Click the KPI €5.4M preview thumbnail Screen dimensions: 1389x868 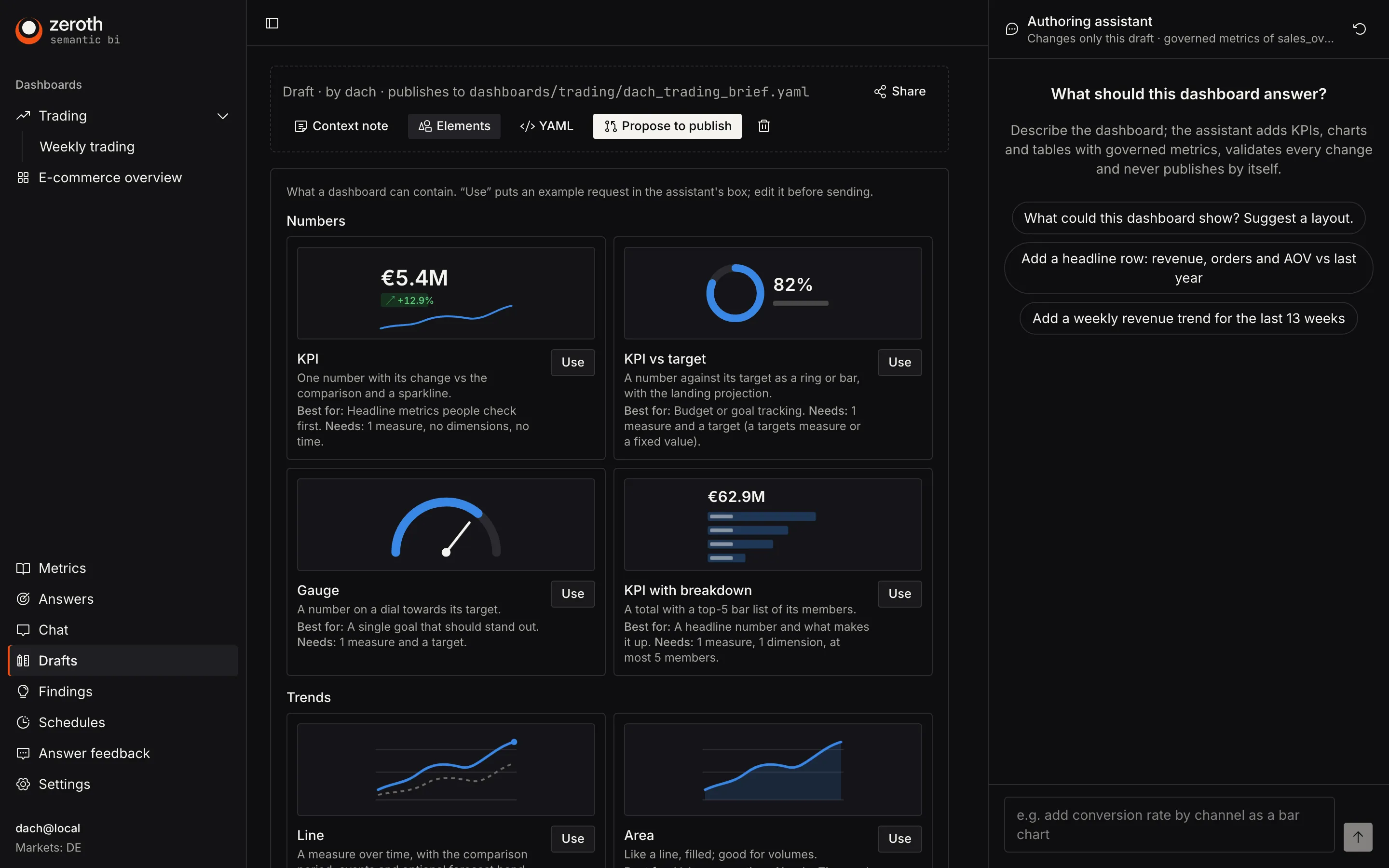[446, 293]
